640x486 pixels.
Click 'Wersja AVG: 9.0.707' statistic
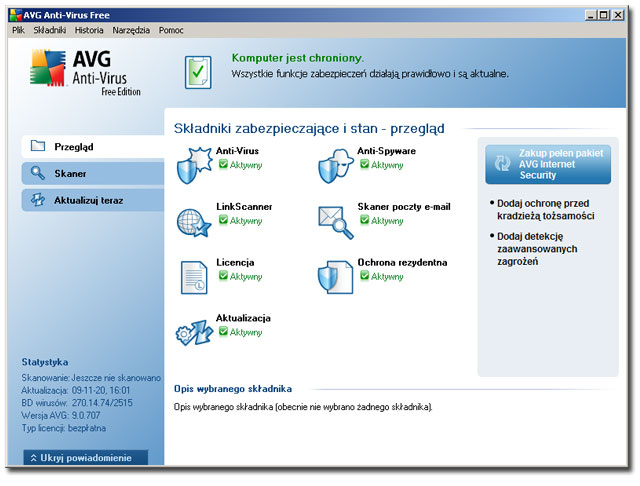point(60,415)
